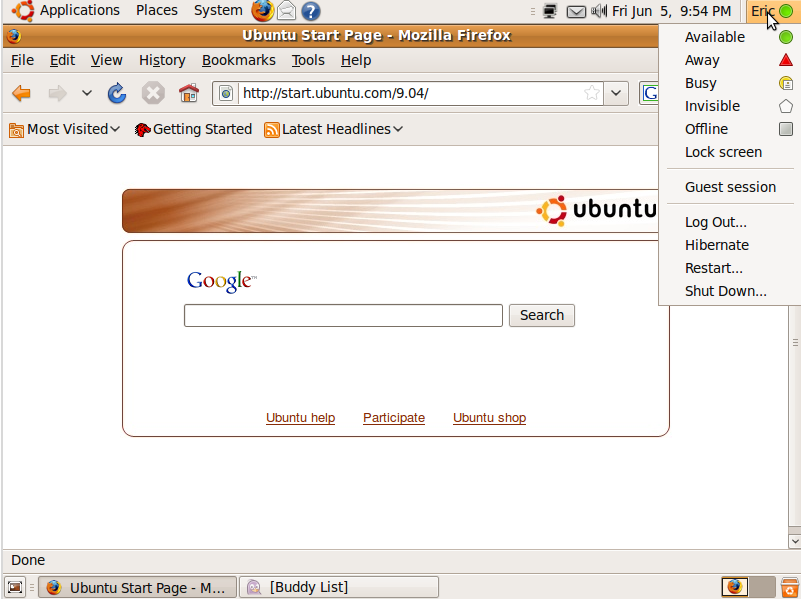Open the address bar history dropdown
Image resolution: width=801 pixels, height=599 pixels.
[x=616, y=93]
